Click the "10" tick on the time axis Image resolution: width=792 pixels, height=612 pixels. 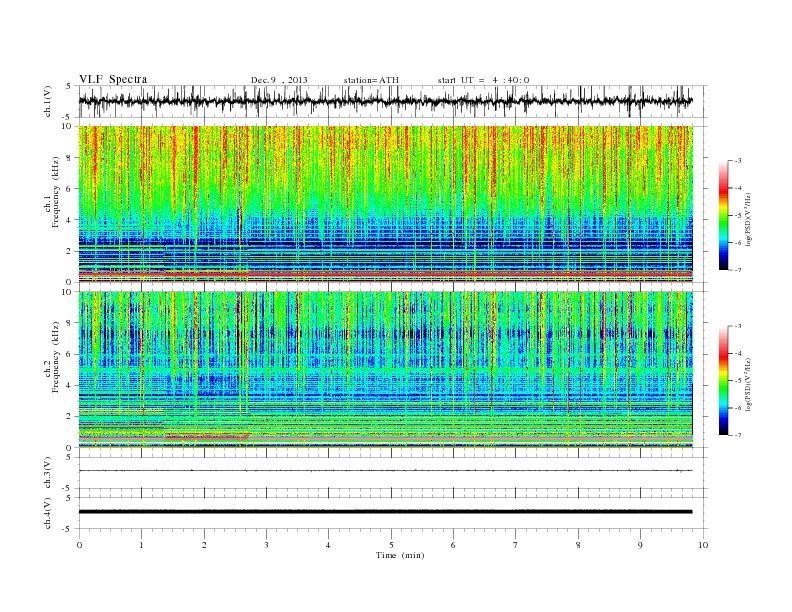coord(703,545)
